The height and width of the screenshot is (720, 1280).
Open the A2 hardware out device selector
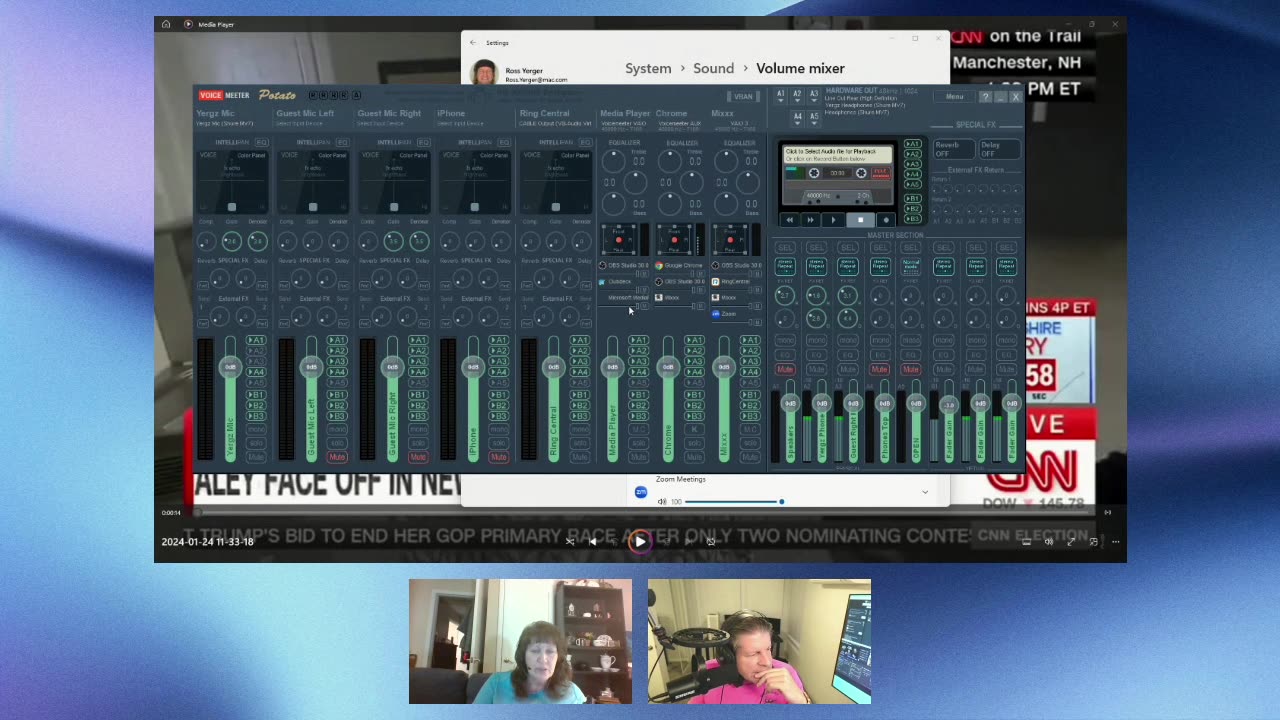tap(797, 95)
